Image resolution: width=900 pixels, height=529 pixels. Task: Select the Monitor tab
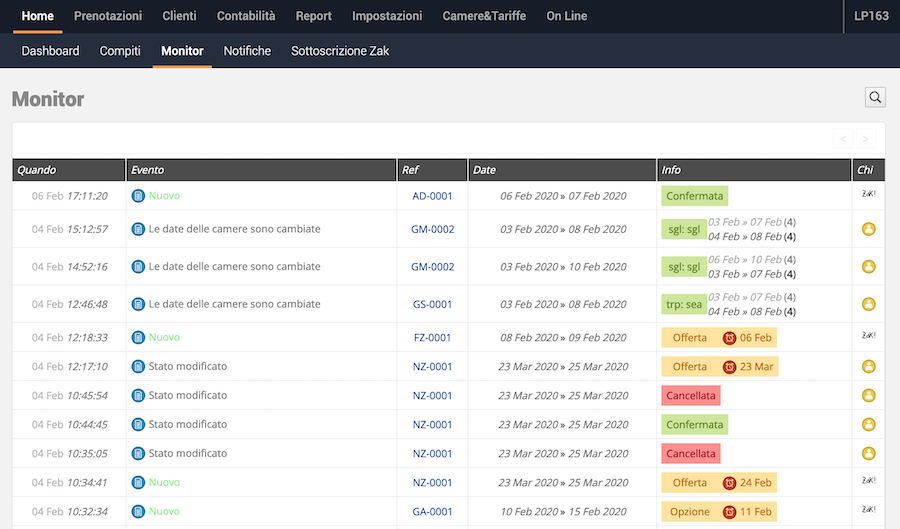[x=182, y=51]
